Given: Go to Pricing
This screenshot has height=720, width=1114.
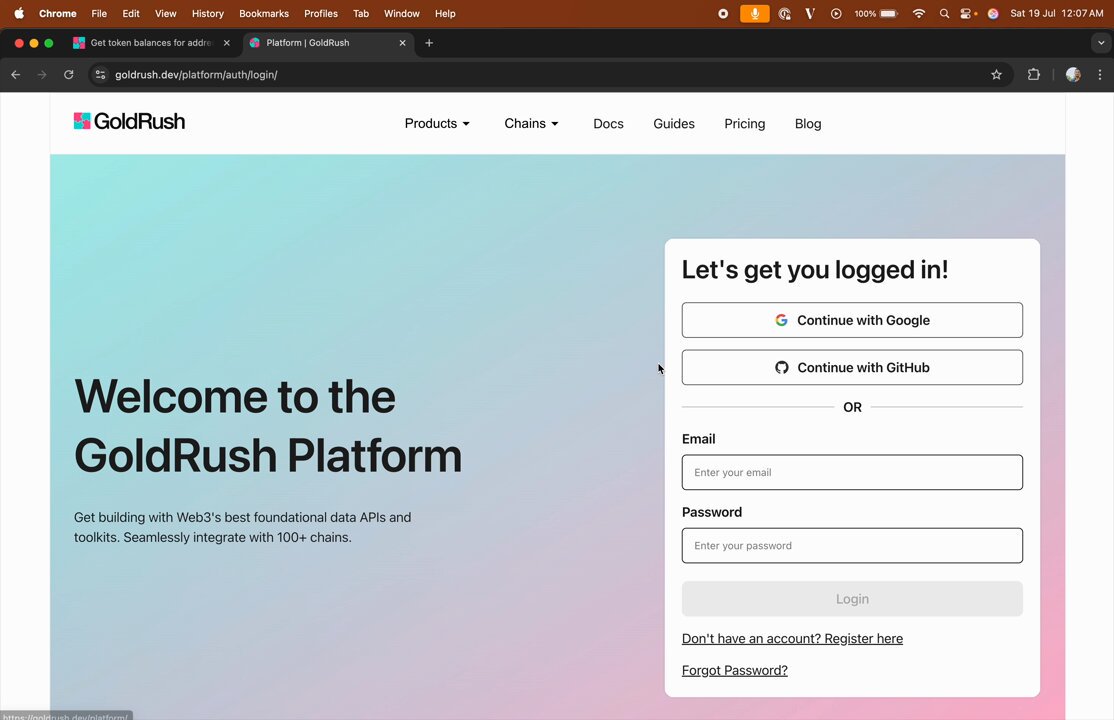Looking at the screenshot, I should (x=745, y=124).
